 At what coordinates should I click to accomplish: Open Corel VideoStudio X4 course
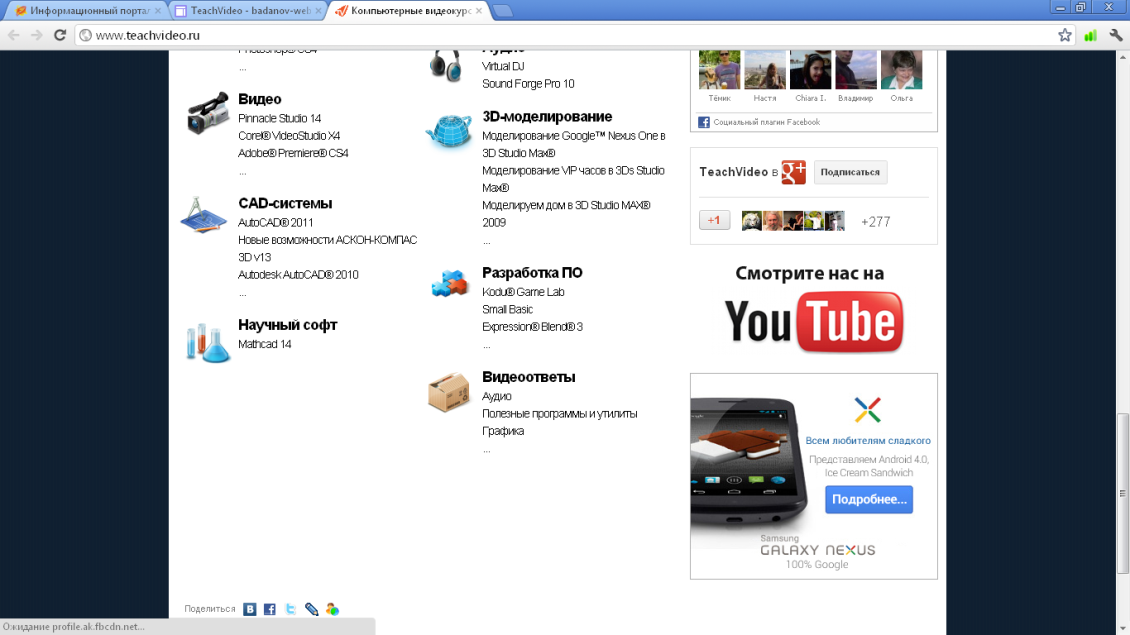coord(289,136)
